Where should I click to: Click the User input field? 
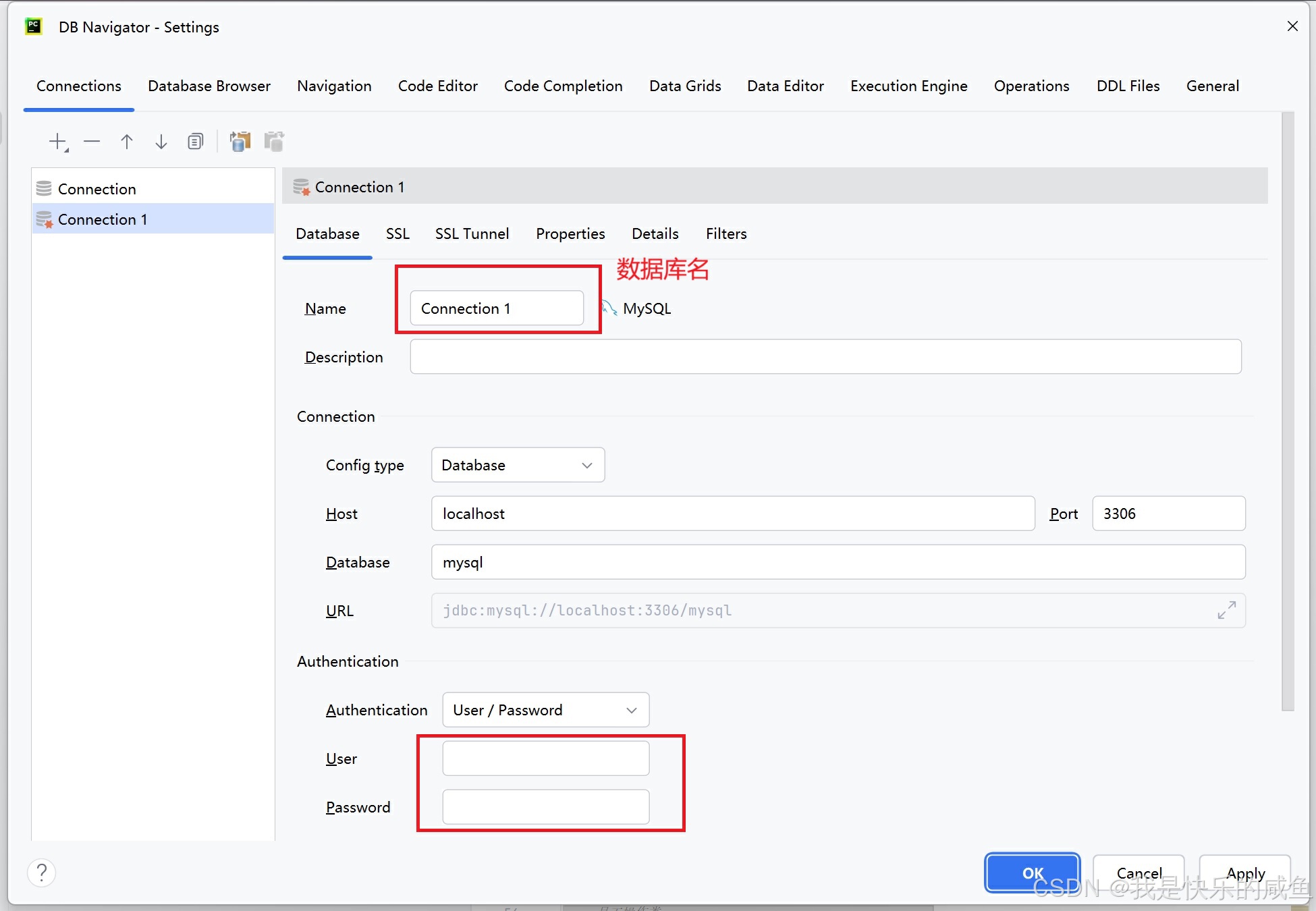(545, 758)
